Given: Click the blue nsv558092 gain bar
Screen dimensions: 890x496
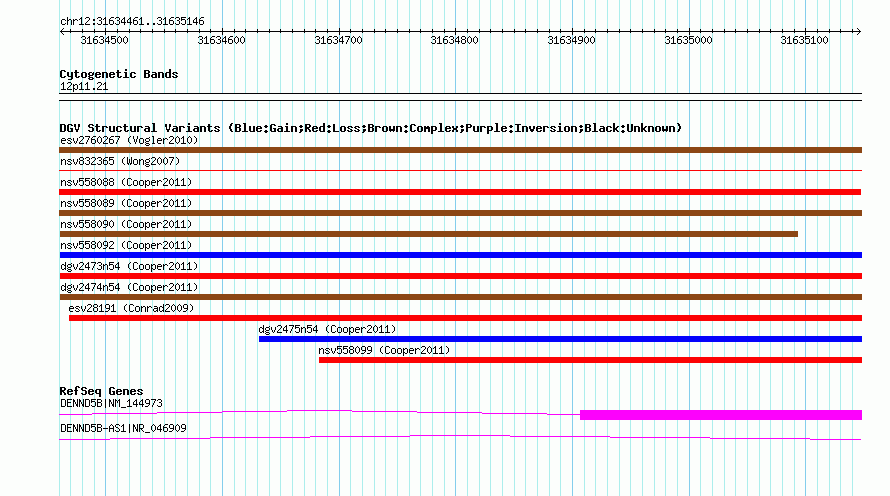Looking at the screenshot, I should click(460, 255).
